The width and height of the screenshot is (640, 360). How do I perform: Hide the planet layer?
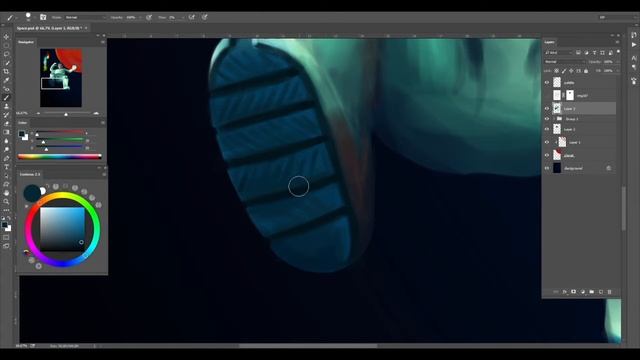(547, 155)
